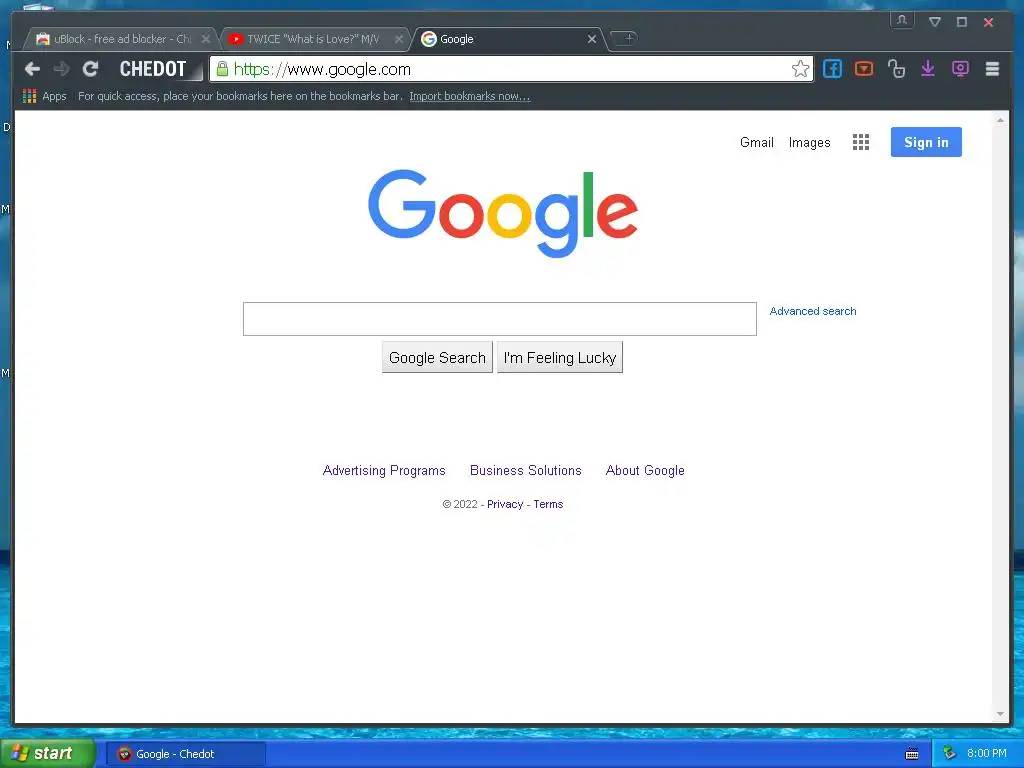Screen dimensions: 1024x768
Task: Open a new tab with the plus button
Action: [625, 38]
